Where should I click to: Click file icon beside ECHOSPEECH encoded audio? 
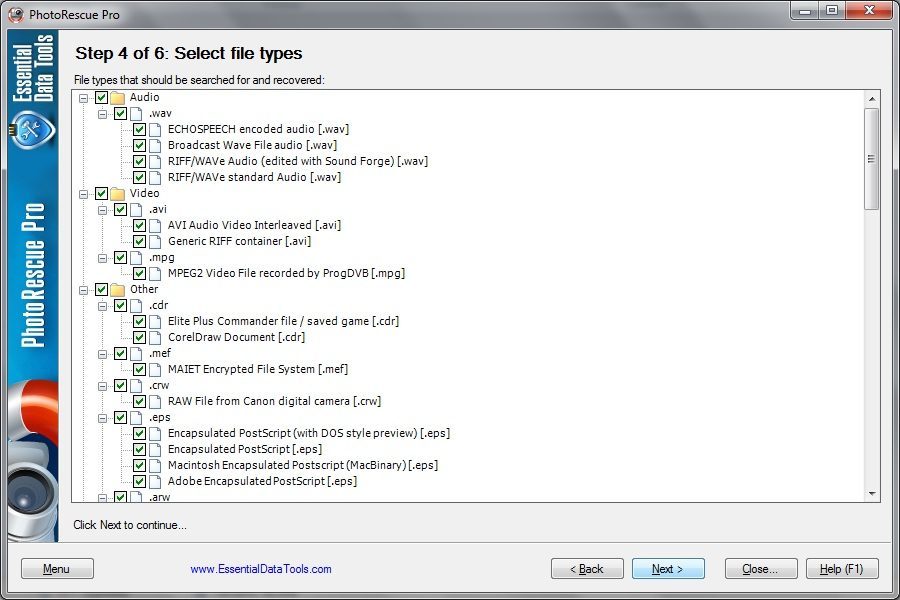pos(155,130)
